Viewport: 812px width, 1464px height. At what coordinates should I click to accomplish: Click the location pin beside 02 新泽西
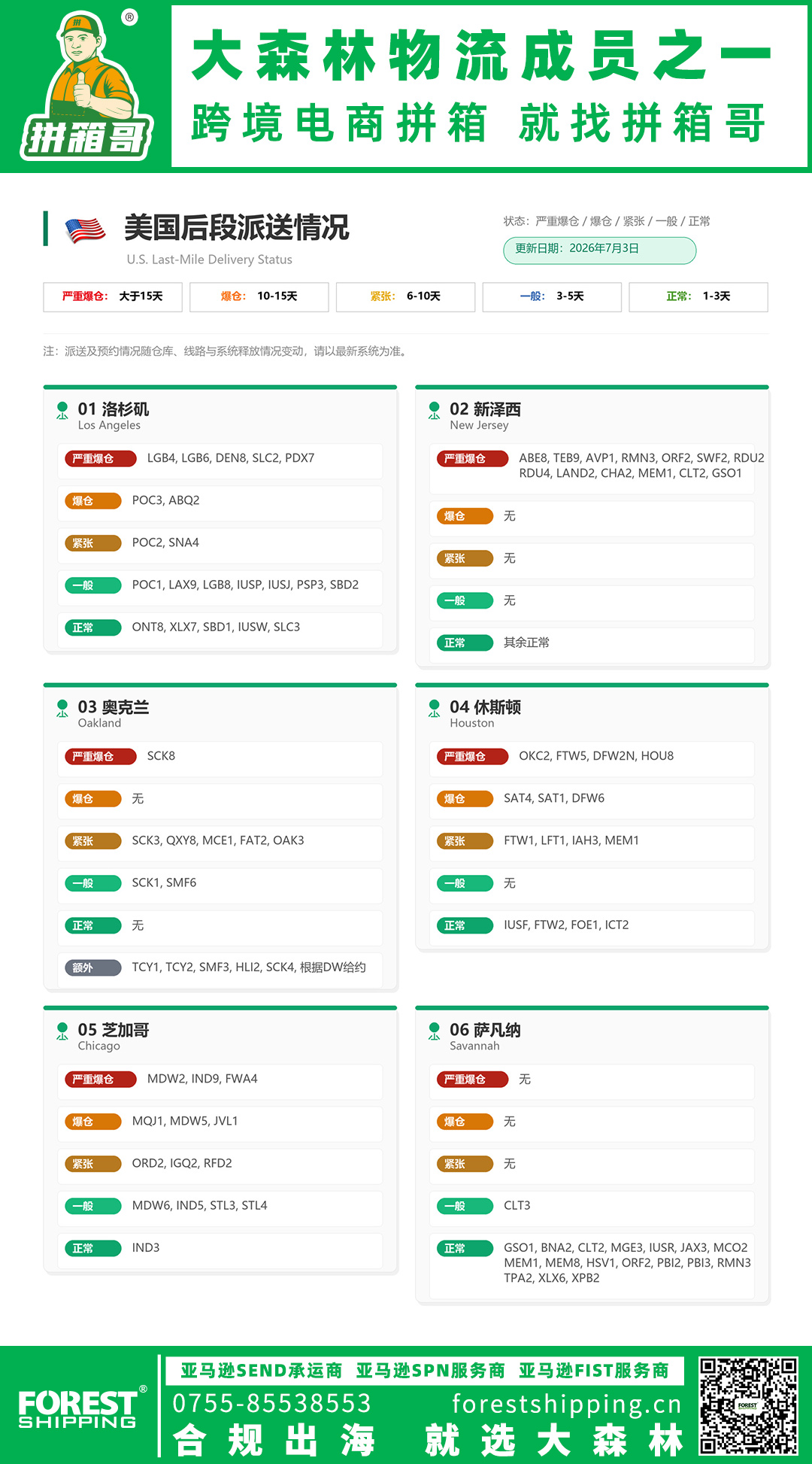pyautogui.click(x=435, y=411)
